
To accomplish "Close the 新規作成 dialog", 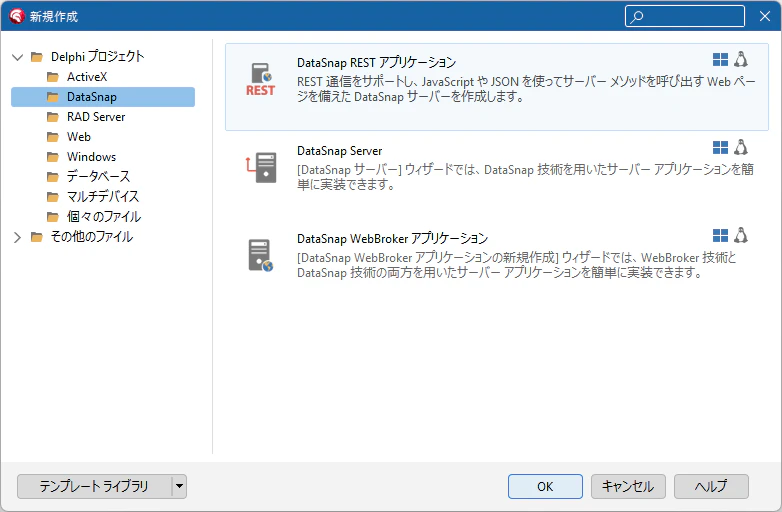I will click(x=765, y=16).
